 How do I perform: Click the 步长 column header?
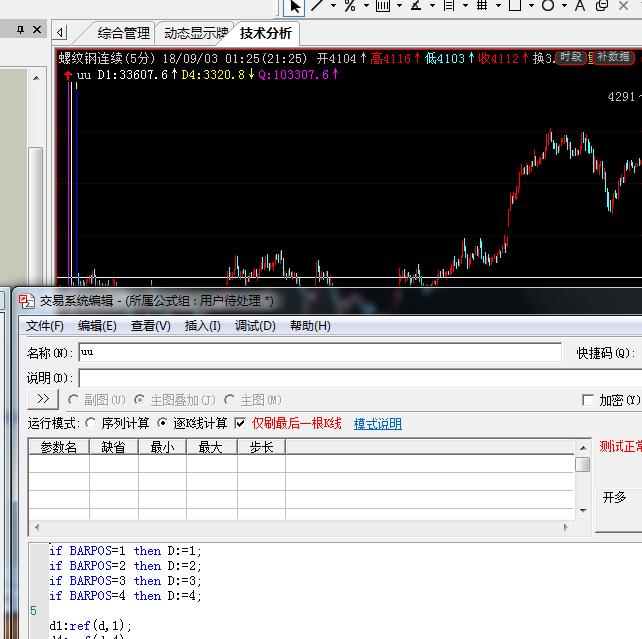261,447
